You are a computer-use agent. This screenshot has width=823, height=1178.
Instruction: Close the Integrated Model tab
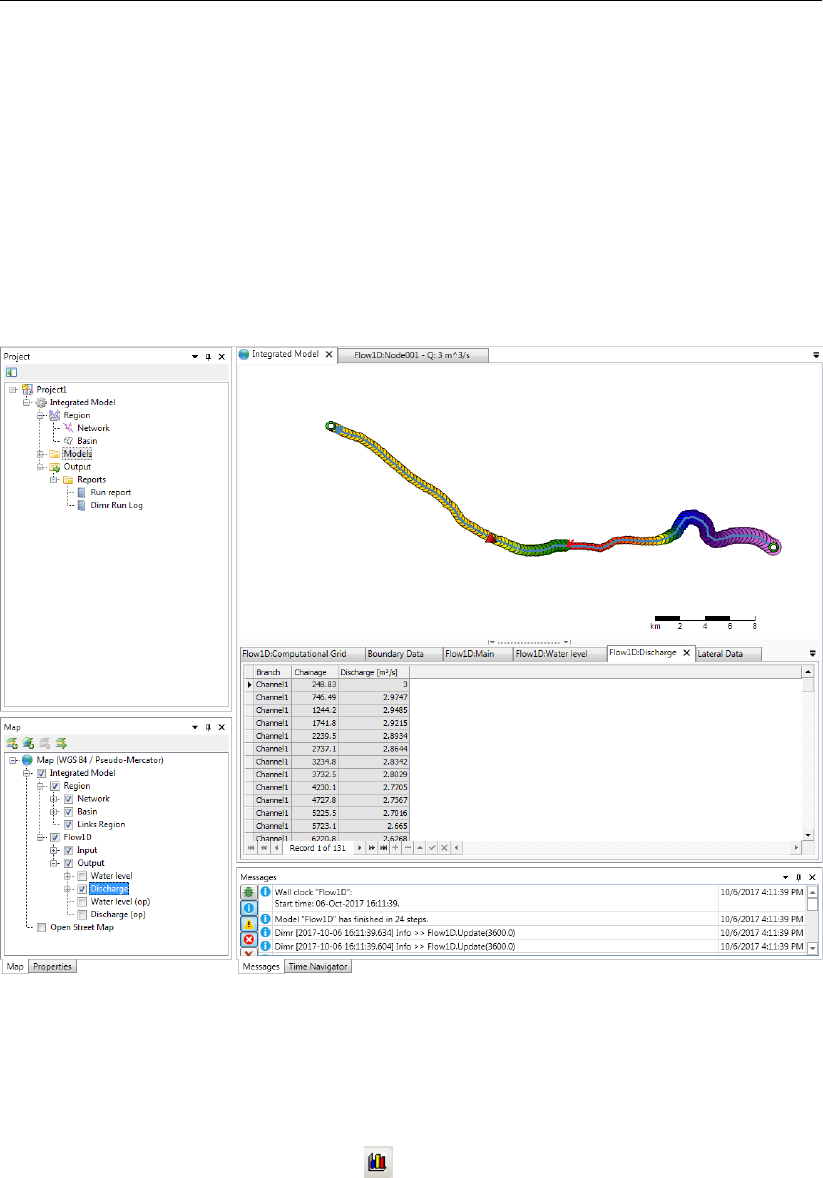point(329,355)
